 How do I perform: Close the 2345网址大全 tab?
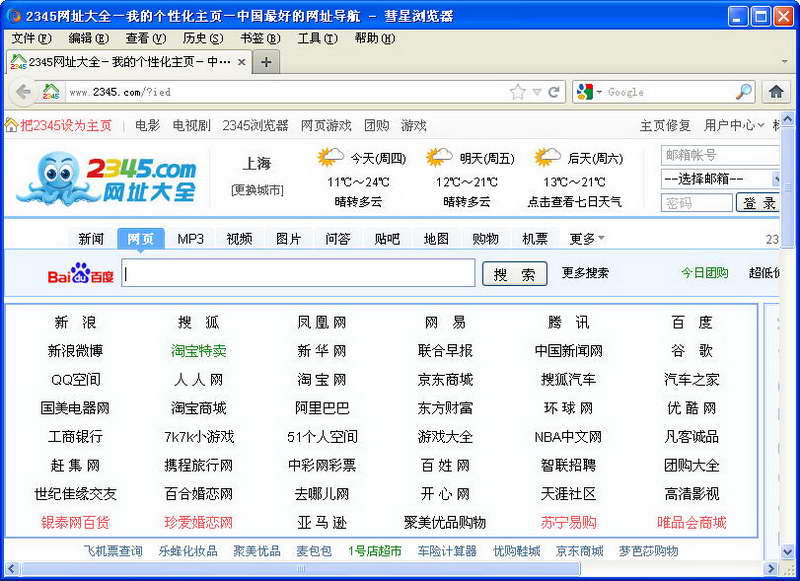tap(242, 62)
